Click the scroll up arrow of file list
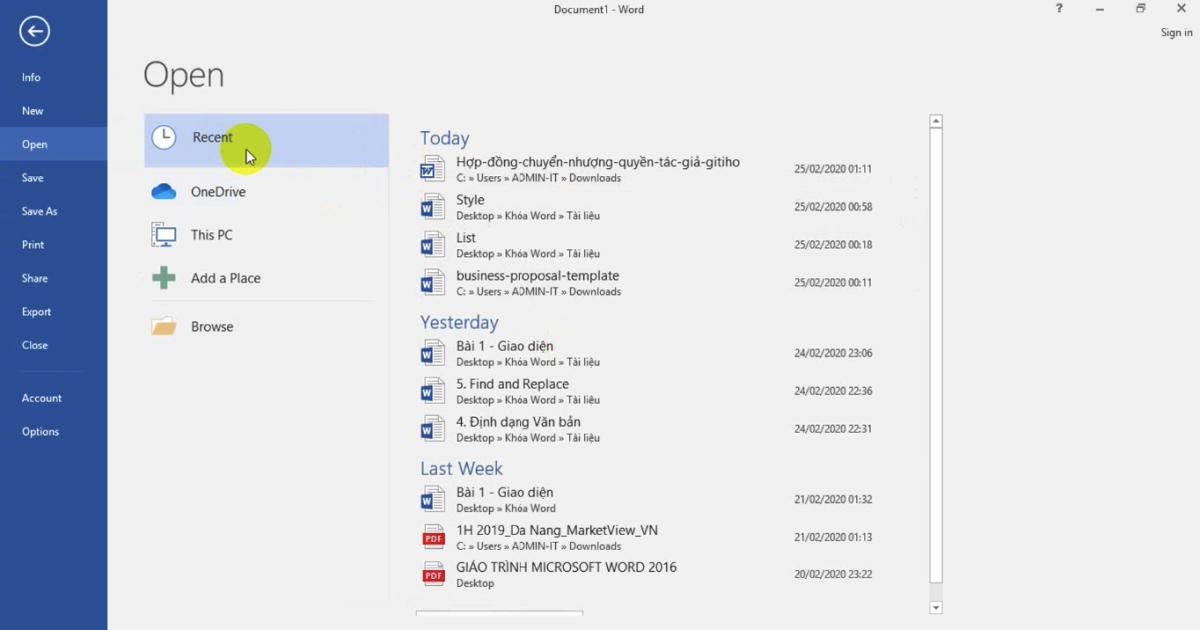Image resolution: width=1200 pixels, height=630 pixels. 936,122
